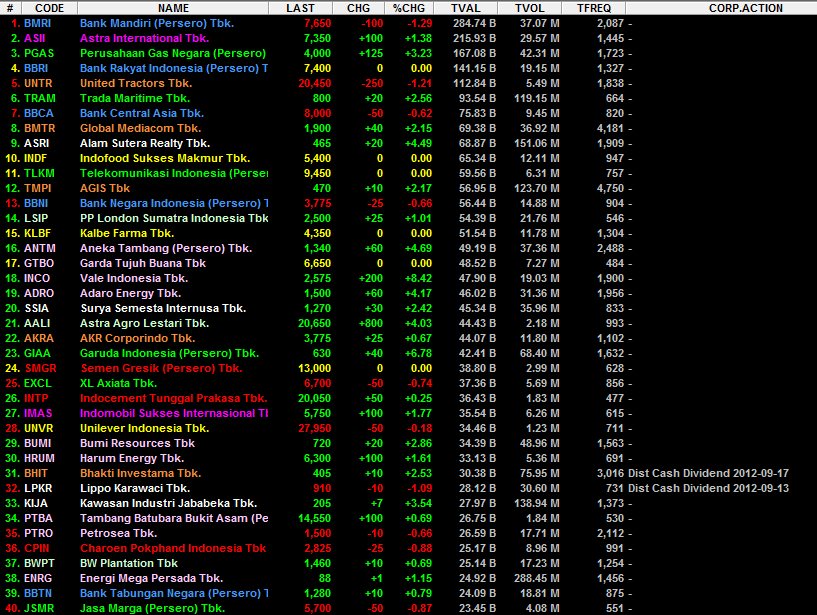
Task: Click the name AKR Corporindo Tbk.
Action: 138,339
